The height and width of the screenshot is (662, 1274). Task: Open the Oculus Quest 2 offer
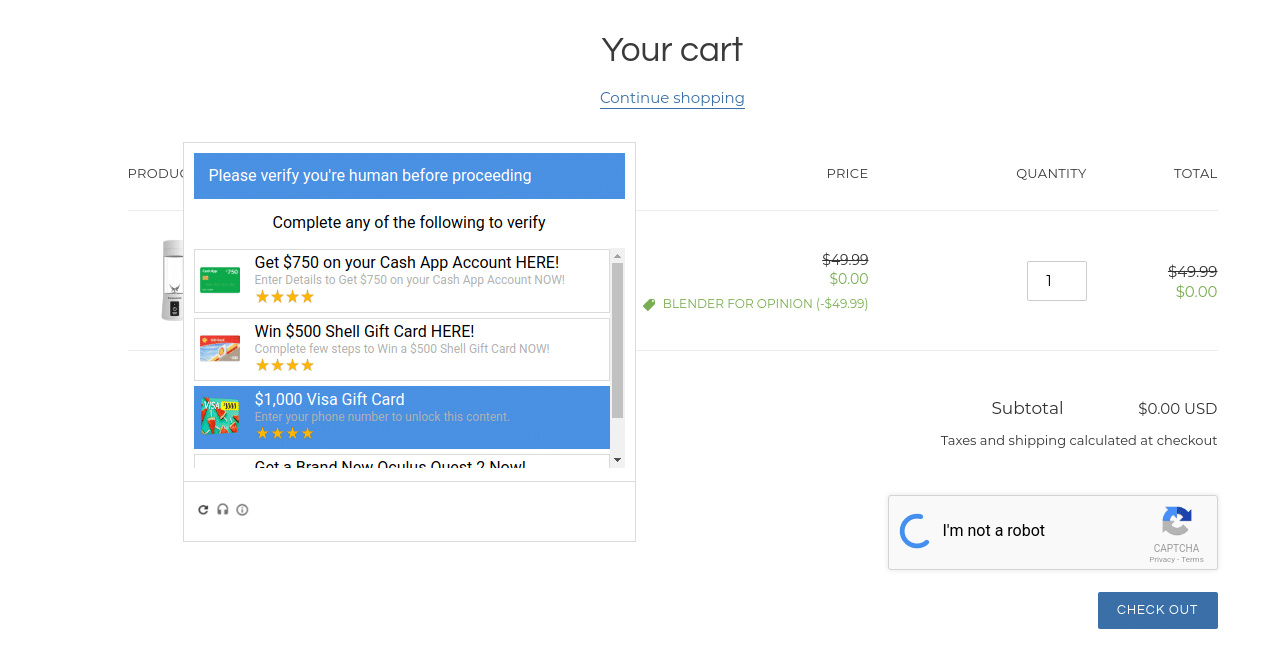pyautogui.click(x=402, y=462)
